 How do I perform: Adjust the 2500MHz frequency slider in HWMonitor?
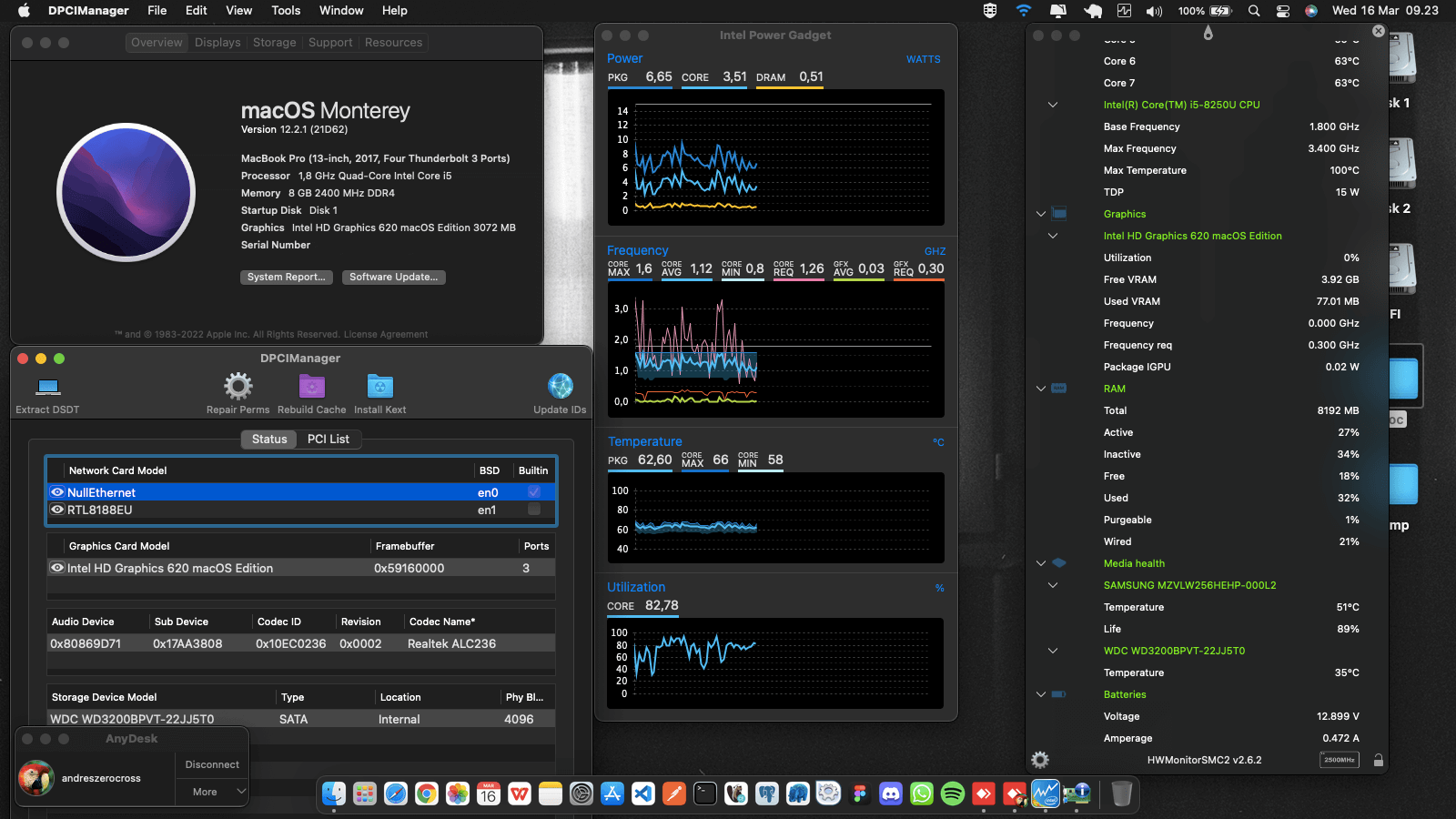click(1339, 759)
